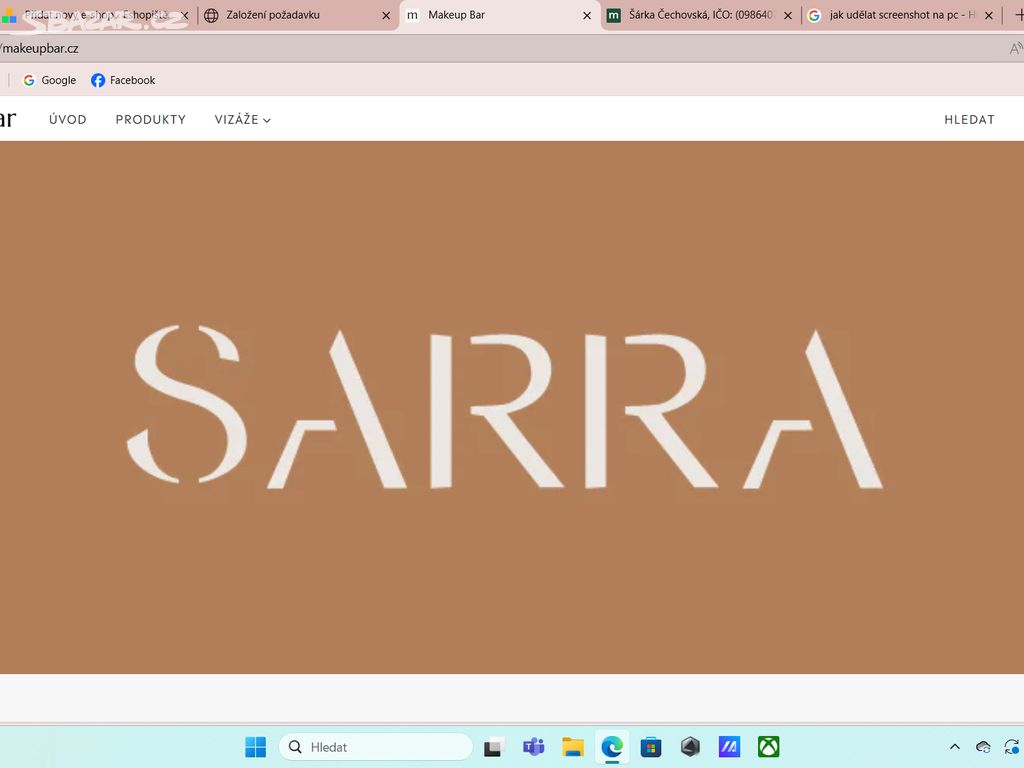
Task: Click the SARRA banner image
Action: [x=512, y=408]
